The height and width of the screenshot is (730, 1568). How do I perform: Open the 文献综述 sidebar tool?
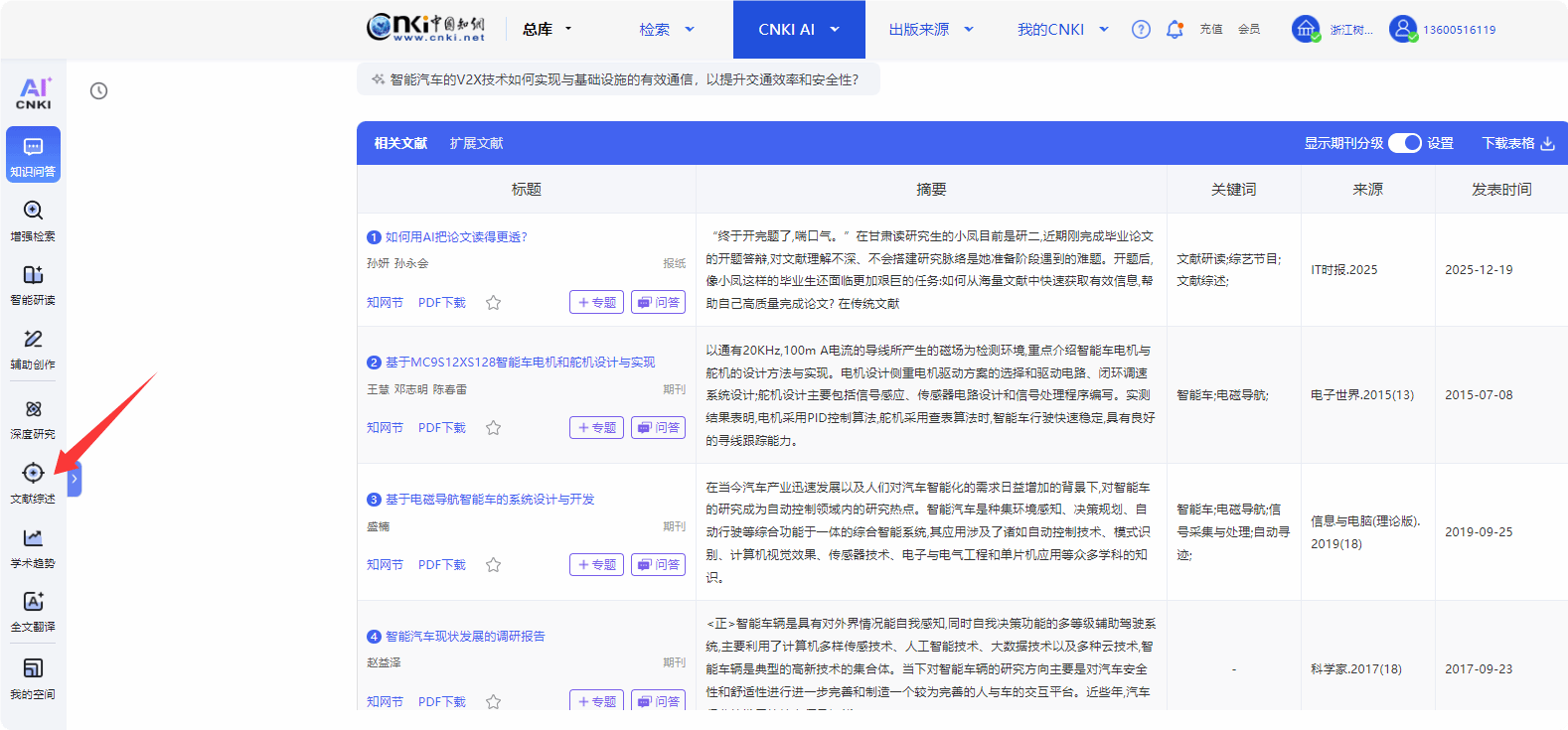click(33, 483)
